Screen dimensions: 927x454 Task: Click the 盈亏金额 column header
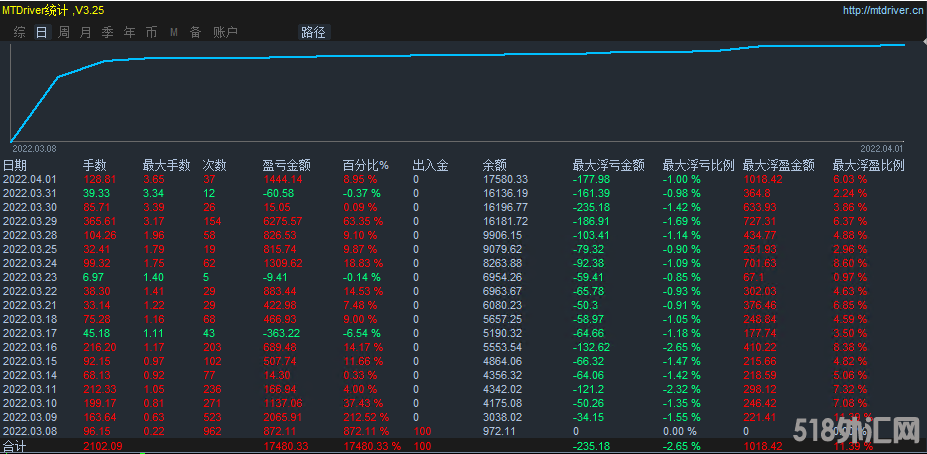[x=286, y=165]
